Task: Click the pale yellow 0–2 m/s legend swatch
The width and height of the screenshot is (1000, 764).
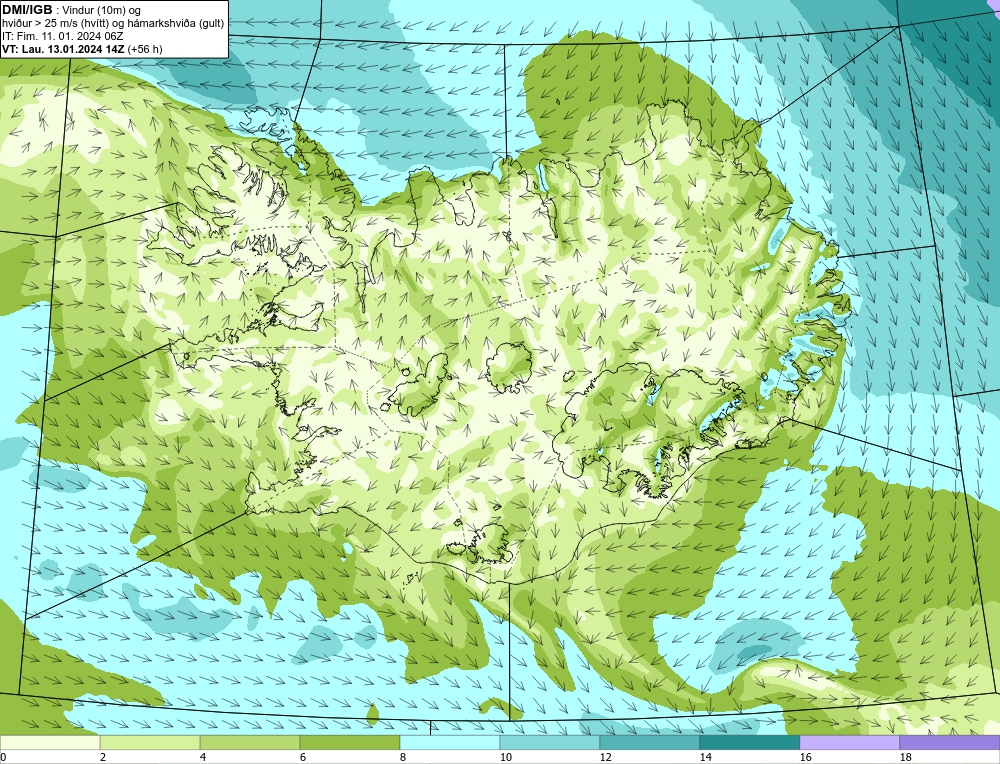Action: [x=50, y=742]
